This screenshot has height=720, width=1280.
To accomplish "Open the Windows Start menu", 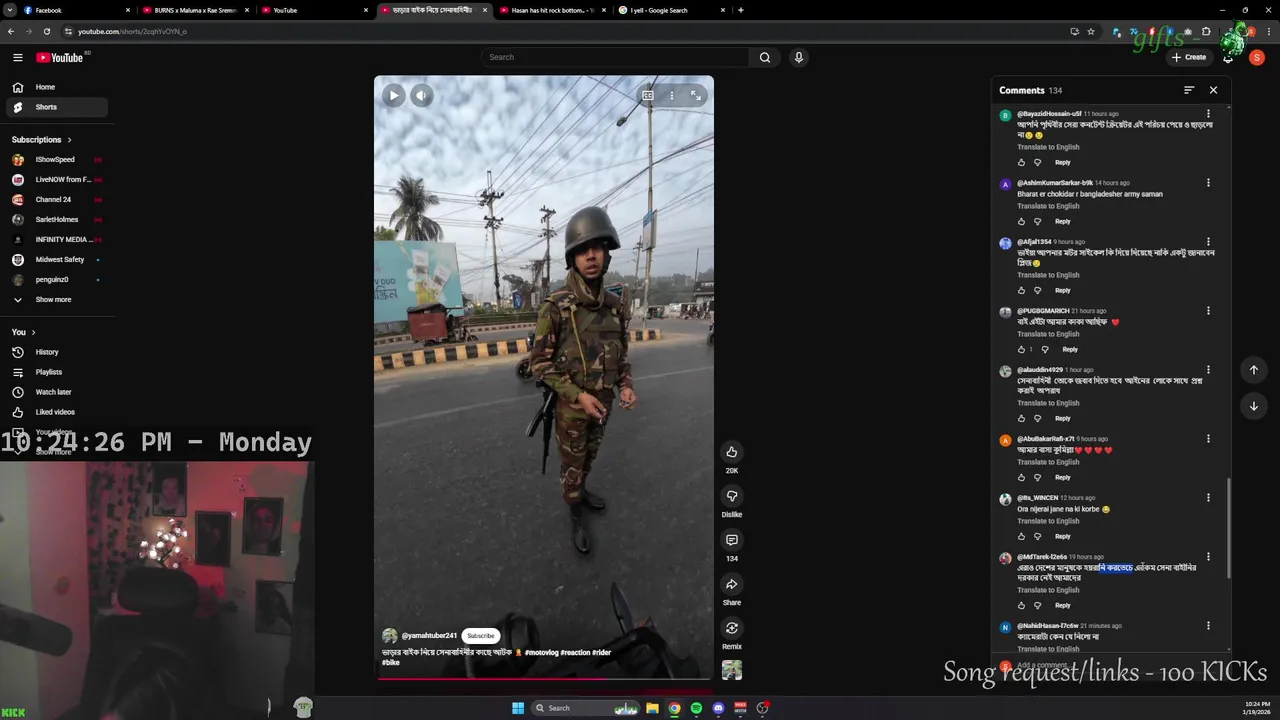I will pos(518,708).
